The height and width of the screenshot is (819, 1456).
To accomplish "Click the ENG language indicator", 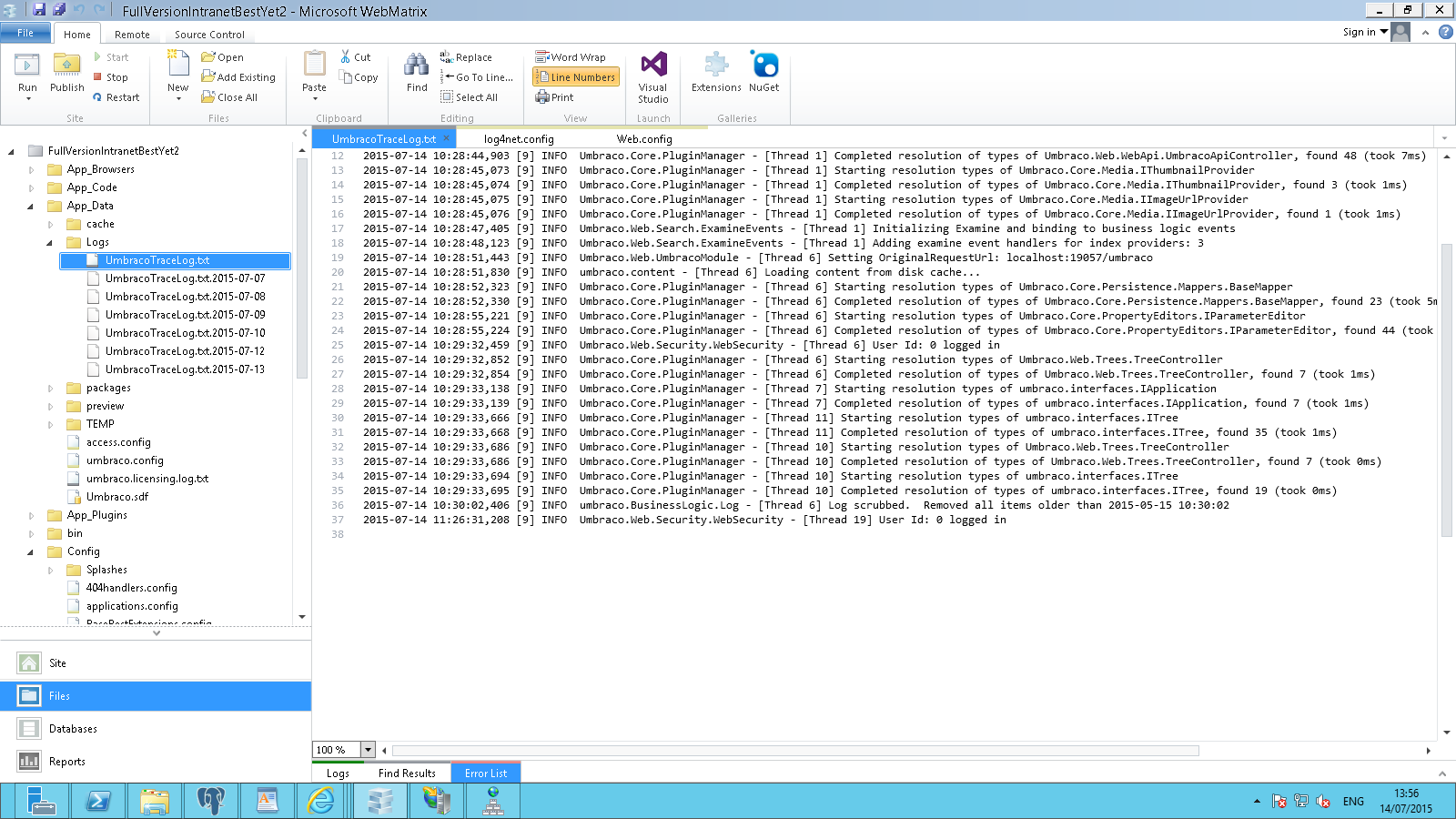I will [x=1353, y=802].
